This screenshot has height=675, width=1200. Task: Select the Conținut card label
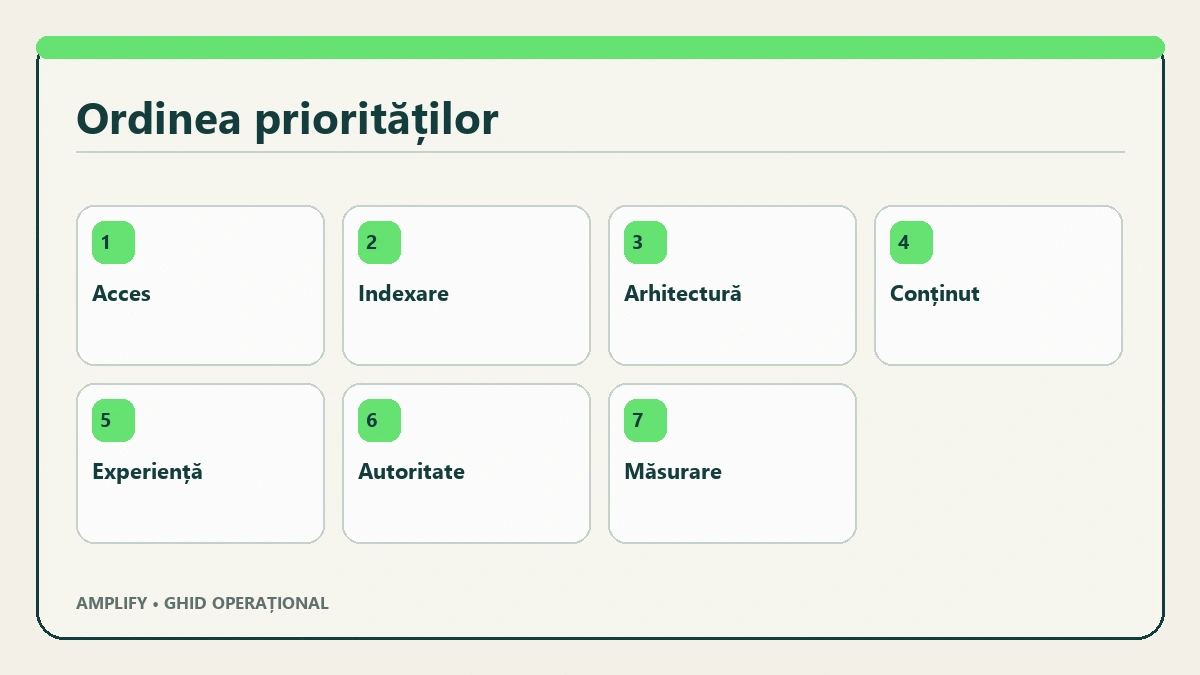[x=935, y=294]
